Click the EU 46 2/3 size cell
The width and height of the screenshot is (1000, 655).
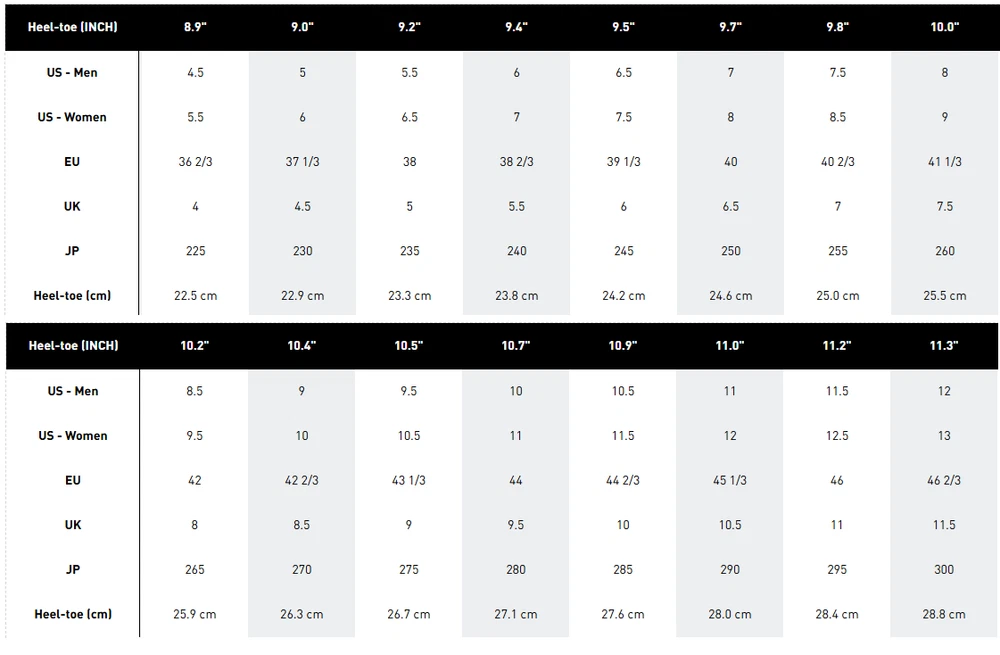944,480
